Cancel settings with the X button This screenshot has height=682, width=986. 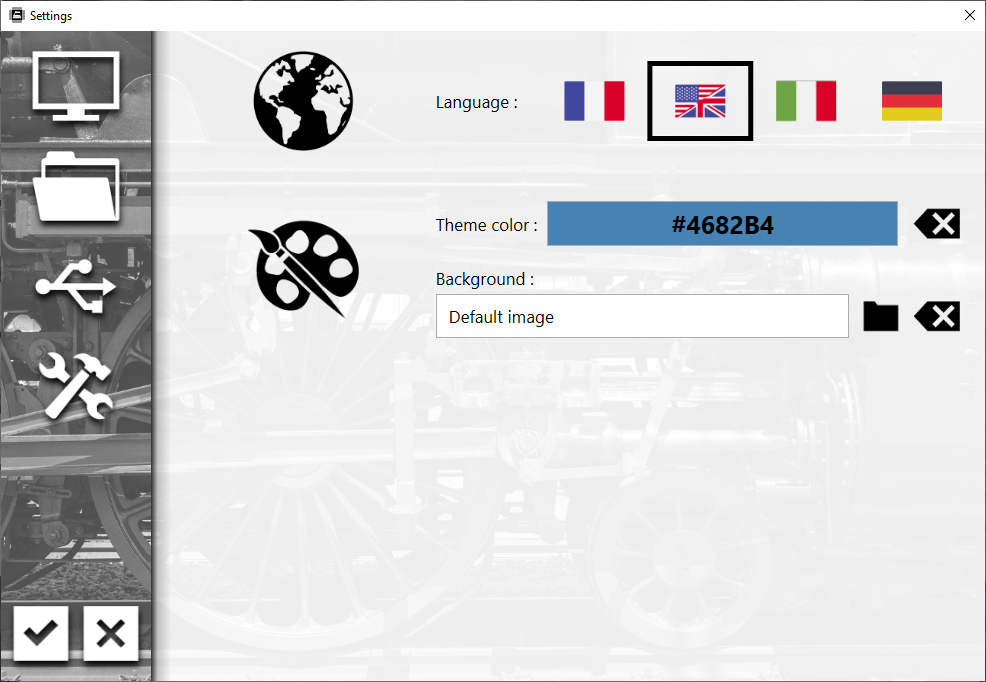tap(111, 634)
